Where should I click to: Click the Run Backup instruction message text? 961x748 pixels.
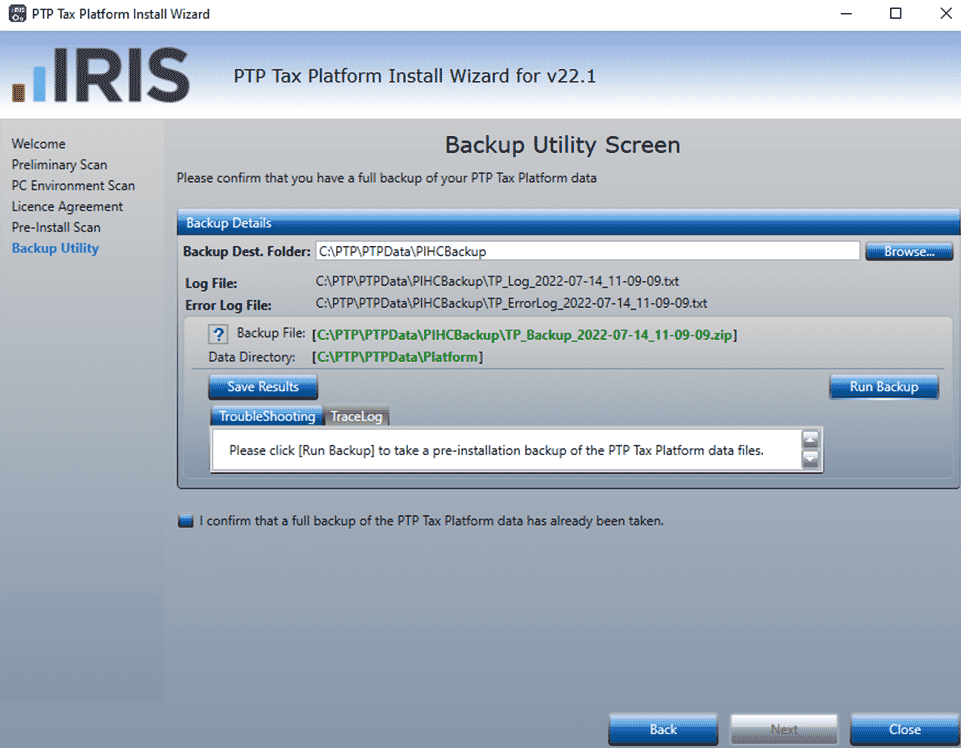(496, 450)
